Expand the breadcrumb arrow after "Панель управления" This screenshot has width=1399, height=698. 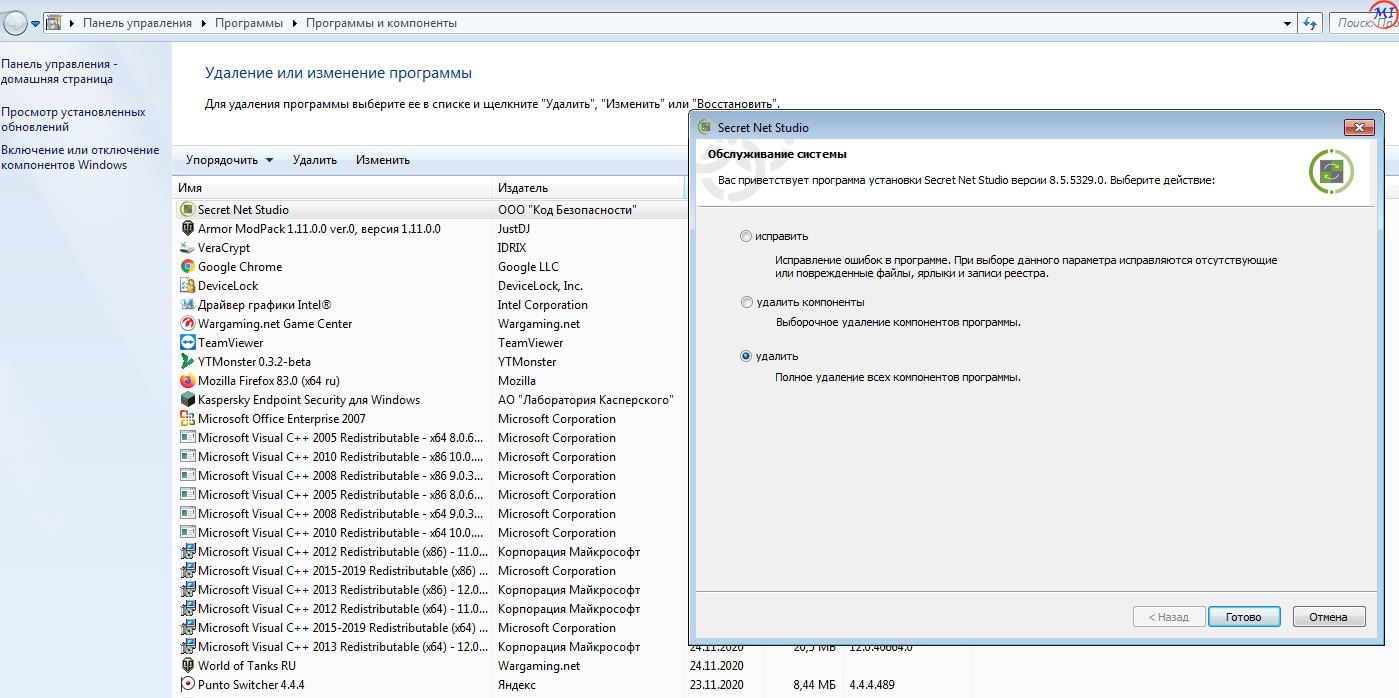click(206, 23)
